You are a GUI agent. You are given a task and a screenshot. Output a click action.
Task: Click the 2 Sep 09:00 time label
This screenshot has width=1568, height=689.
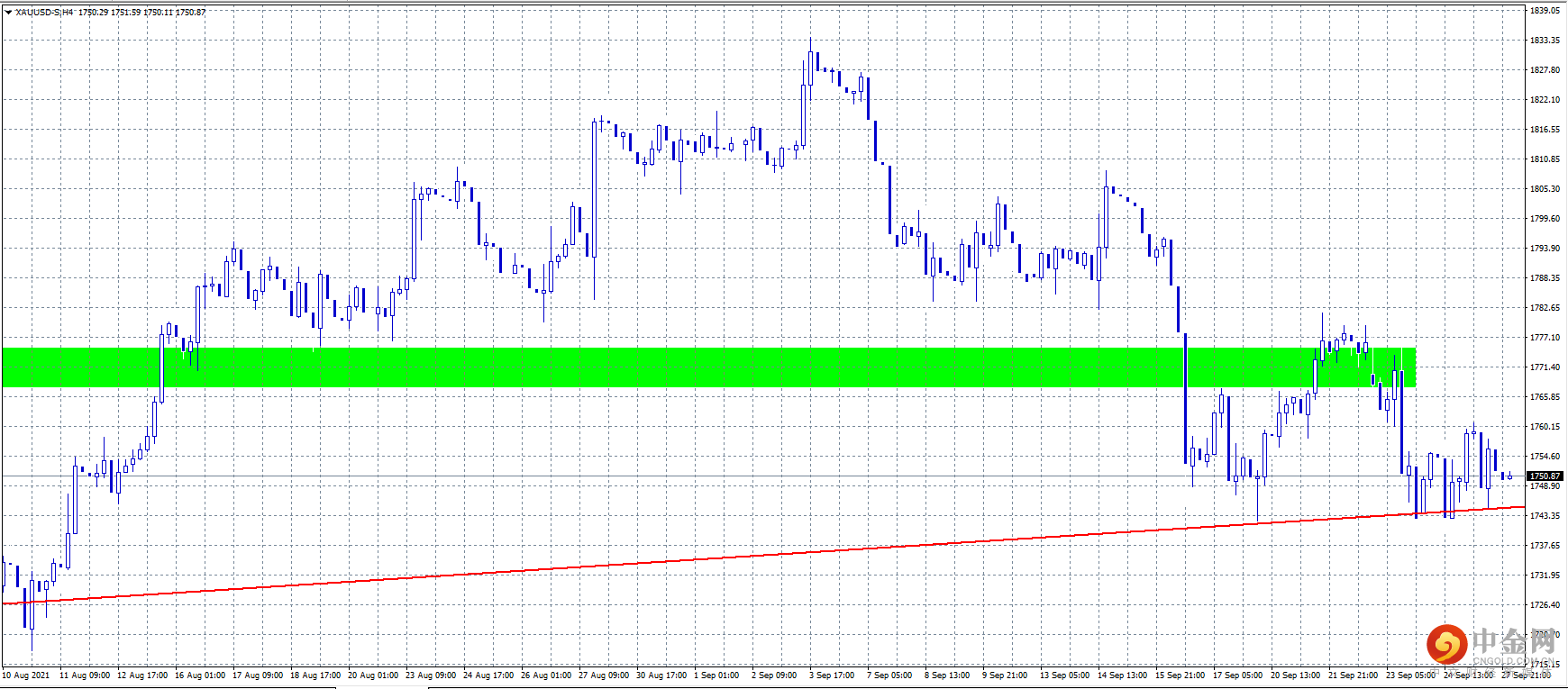pyautogui.click(x=774, y=675)
